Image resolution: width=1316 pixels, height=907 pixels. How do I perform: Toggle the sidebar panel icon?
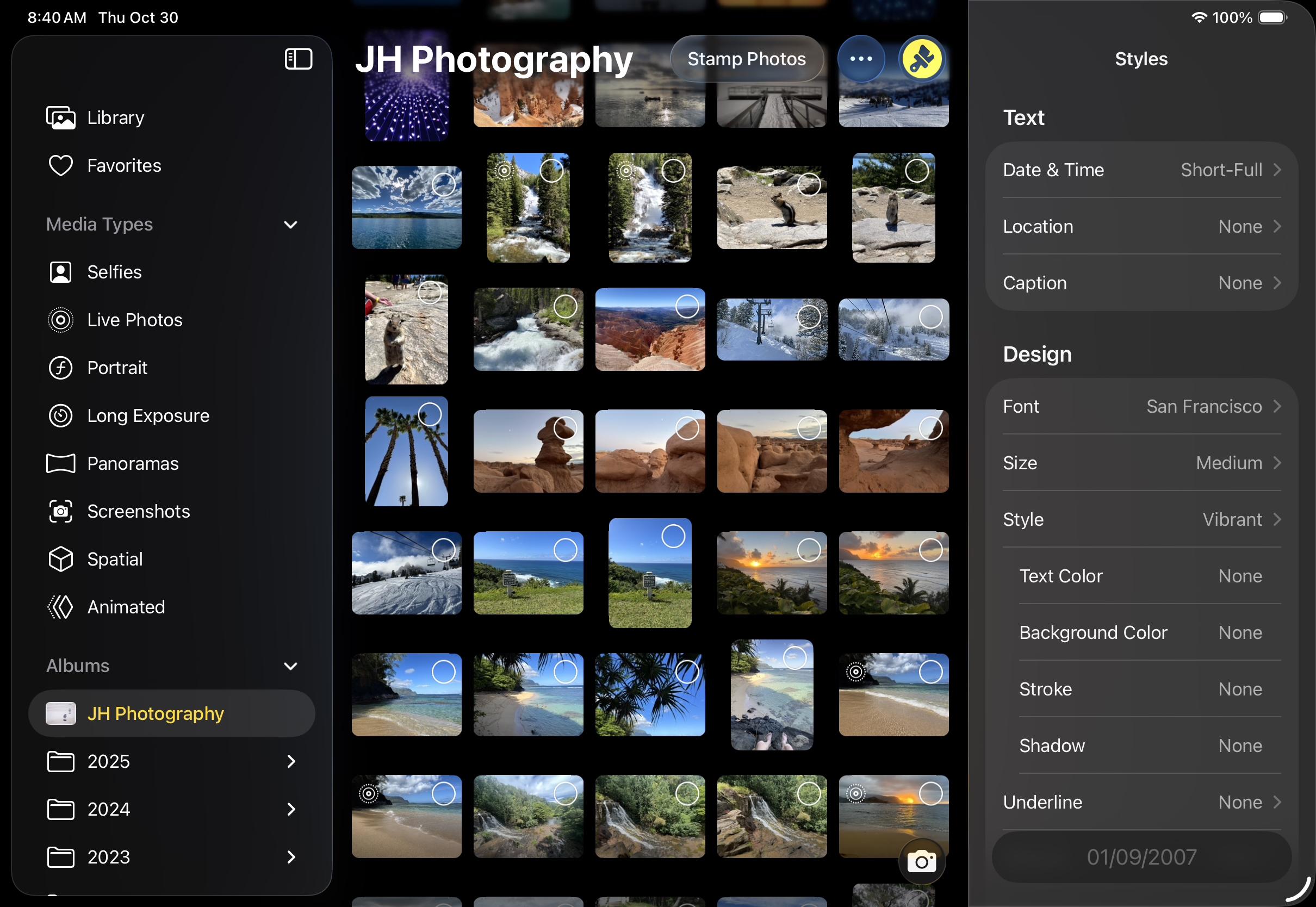(x=299, y=59)
